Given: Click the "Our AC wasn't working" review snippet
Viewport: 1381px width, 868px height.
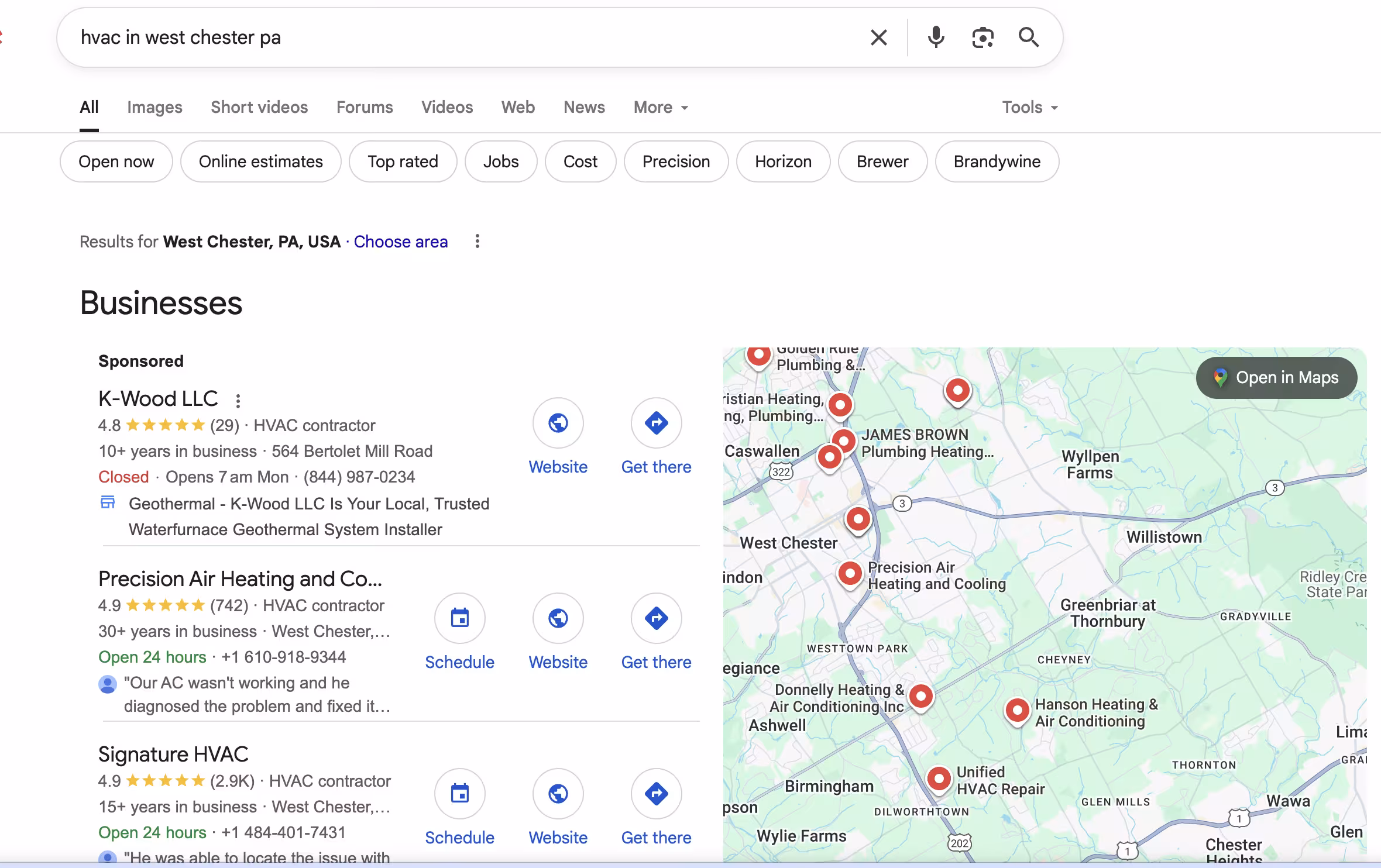Looking at the screenshot, I should pos(257,694).
